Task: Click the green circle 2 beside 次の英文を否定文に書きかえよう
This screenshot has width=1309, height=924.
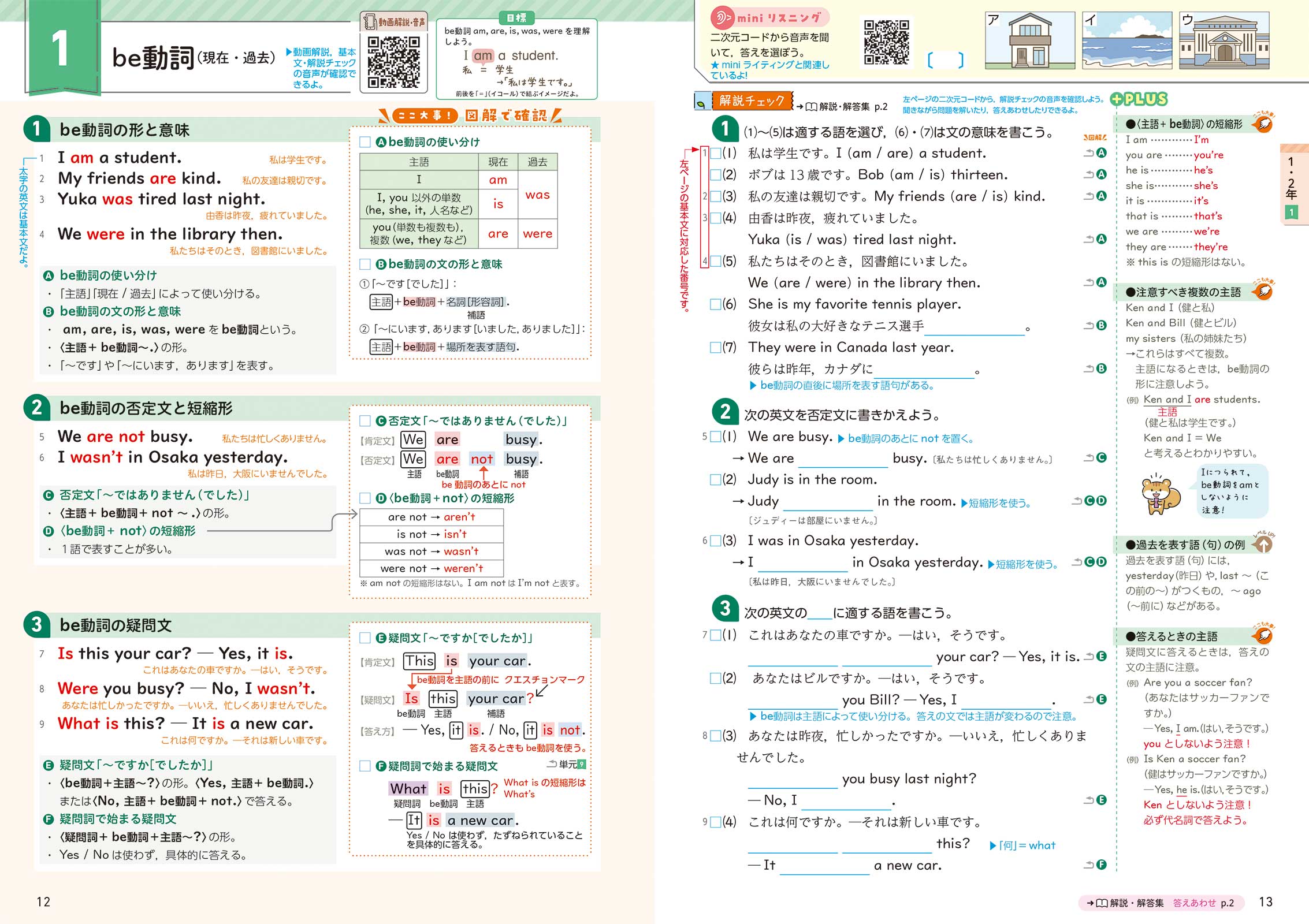Action: 726,412
